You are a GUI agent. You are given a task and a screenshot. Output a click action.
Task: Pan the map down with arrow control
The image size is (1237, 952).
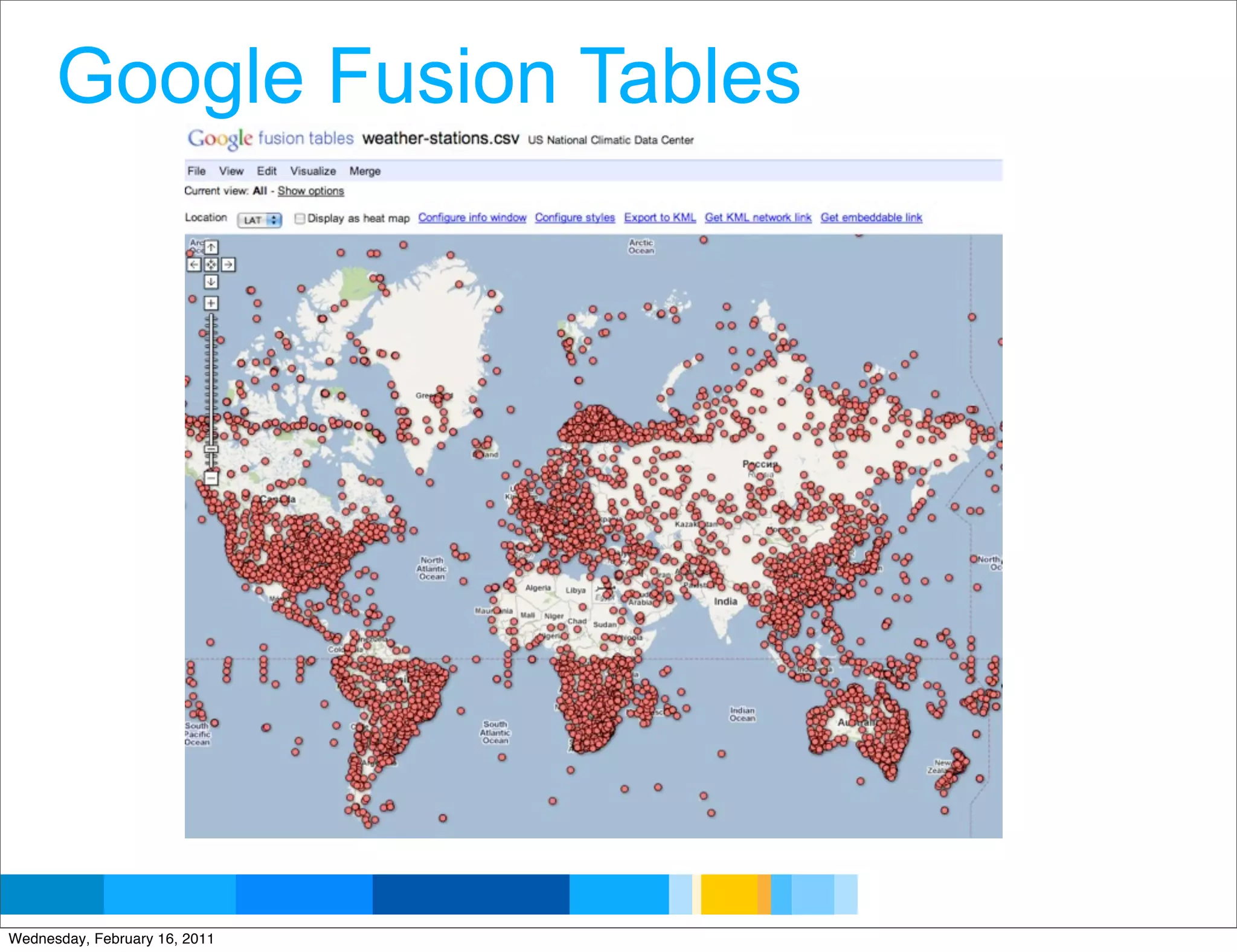click(x=211, y=281)
